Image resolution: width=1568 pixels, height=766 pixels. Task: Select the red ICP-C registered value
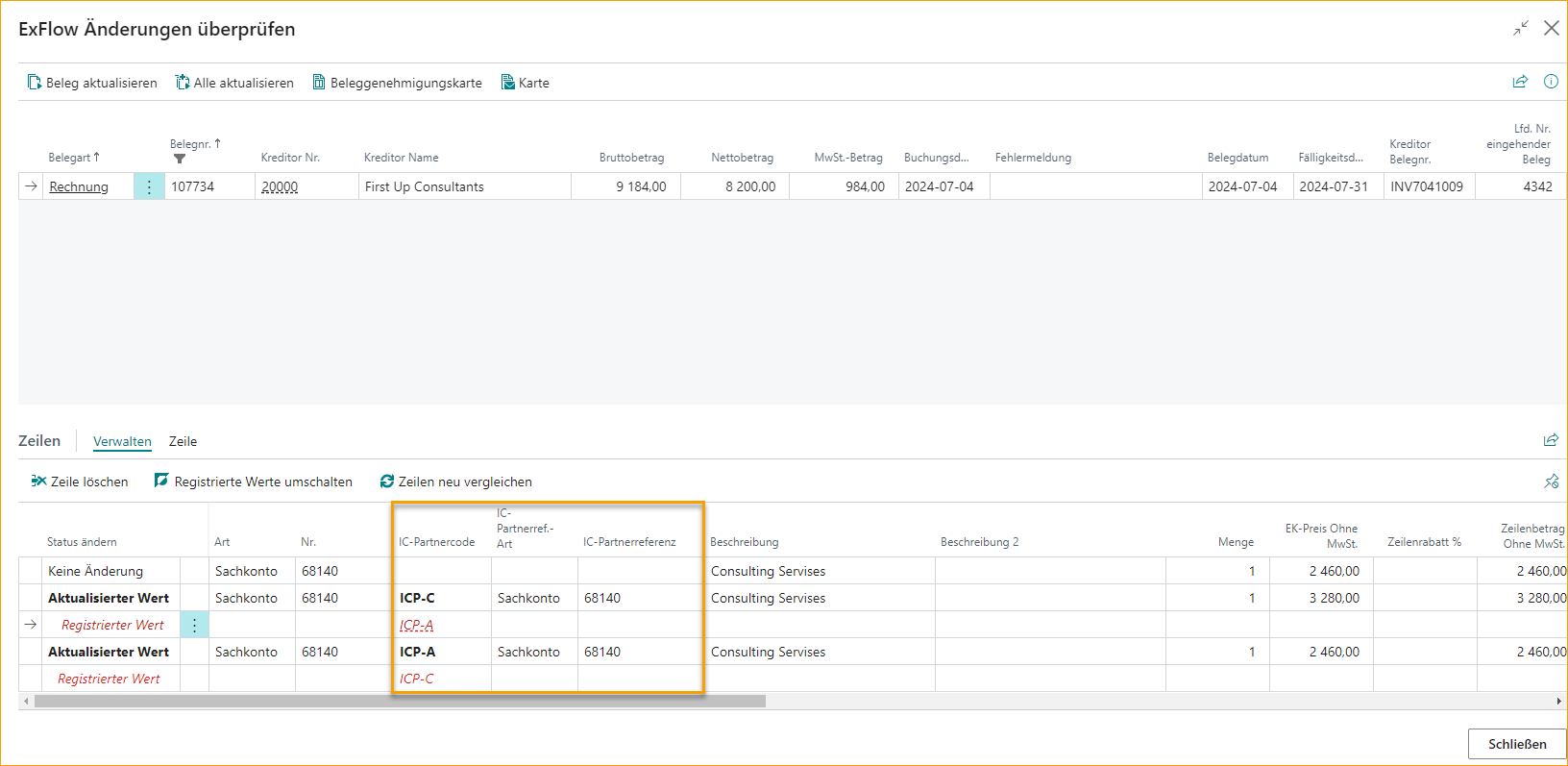(416, 679)
